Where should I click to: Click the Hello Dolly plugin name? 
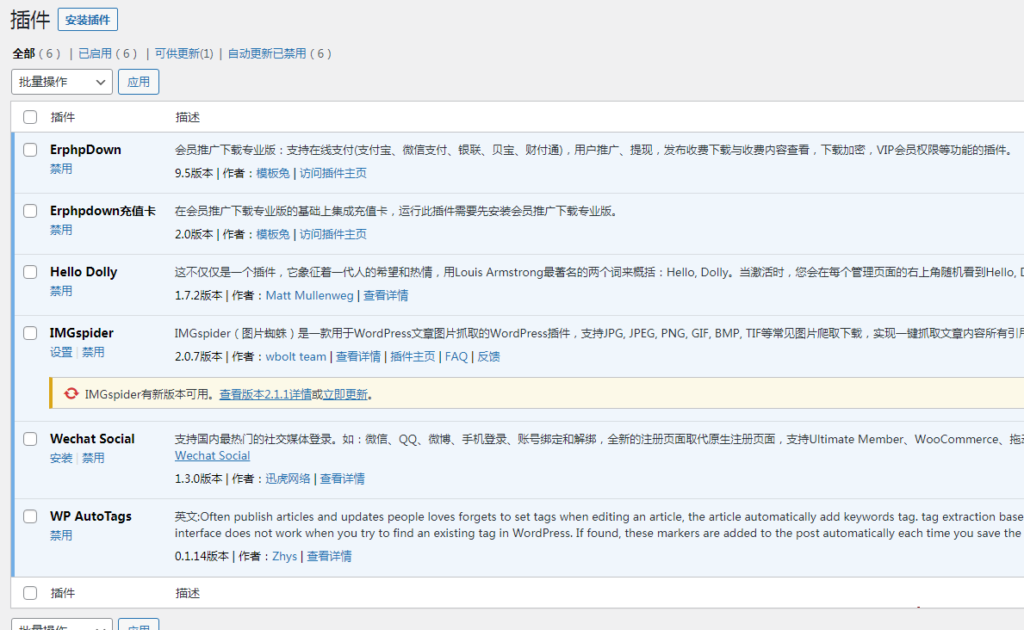pyautogui.click(x=84, y=272)
